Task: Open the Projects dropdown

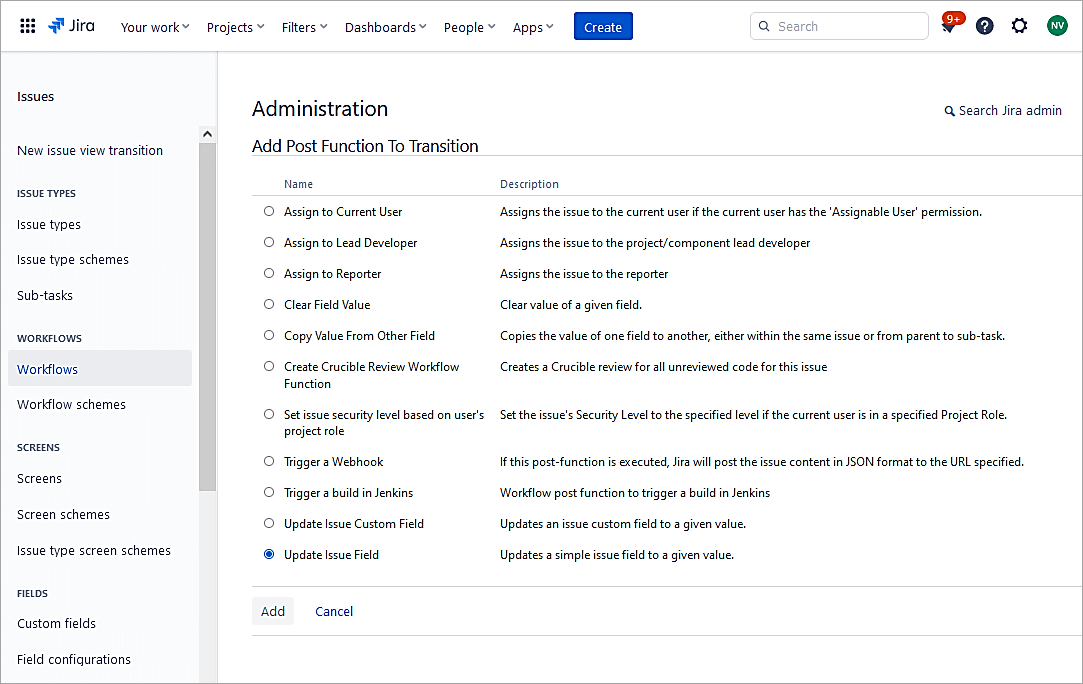Action: [x=234, y=27]
